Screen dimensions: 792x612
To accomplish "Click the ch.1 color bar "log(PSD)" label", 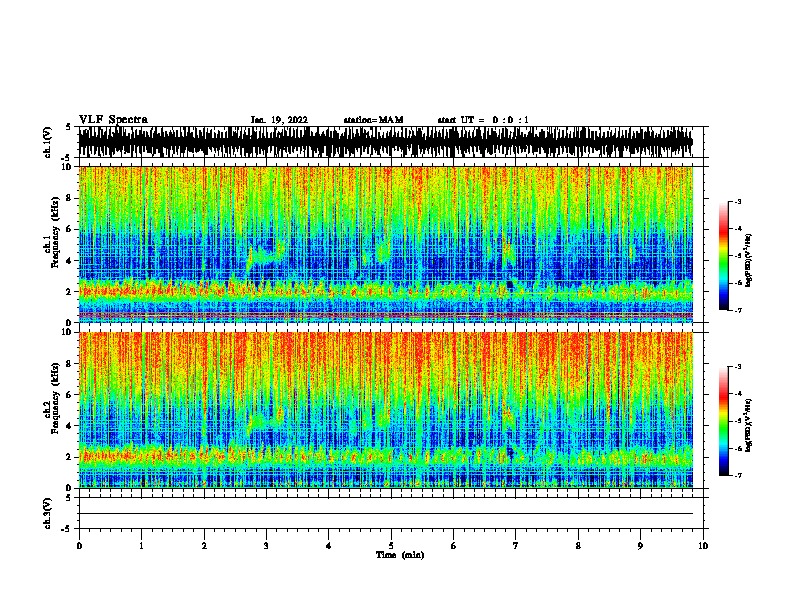I will point(749,260).
